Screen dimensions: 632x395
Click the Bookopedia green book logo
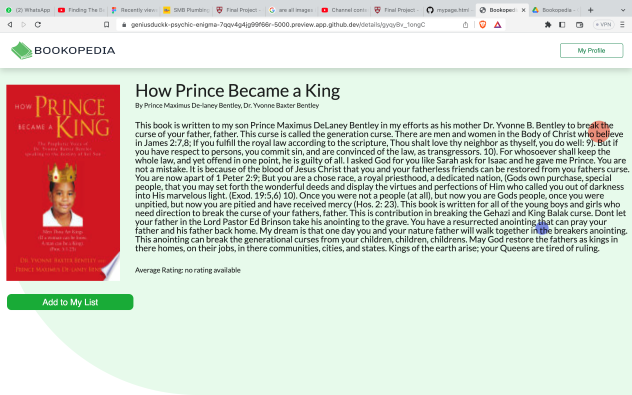point(22,51)
